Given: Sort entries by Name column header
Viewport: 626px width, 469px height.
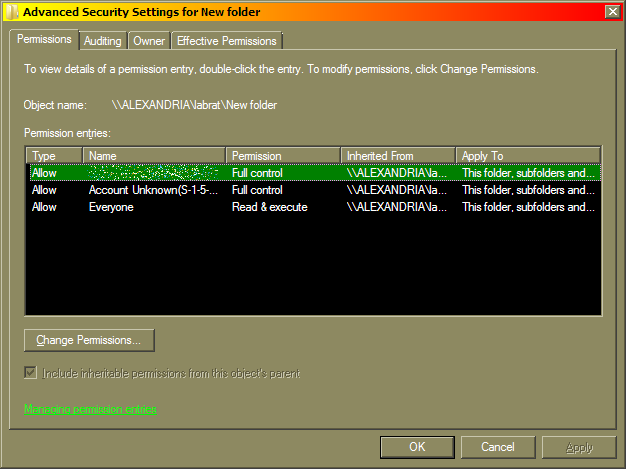Looking at the screenshot, I should [x=154, y=156].
